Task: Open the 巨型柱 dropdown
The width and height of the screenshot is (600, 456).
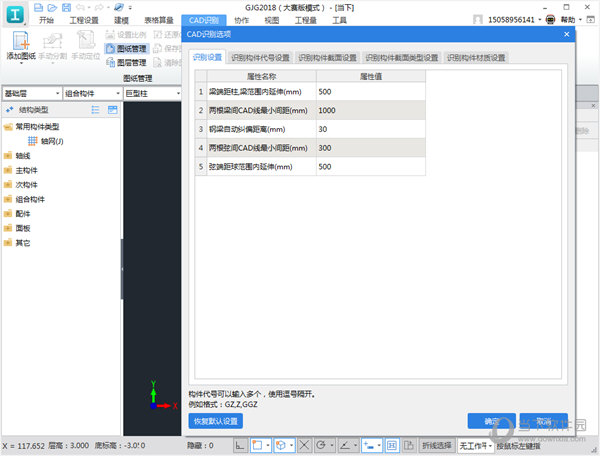Action: 153,93
